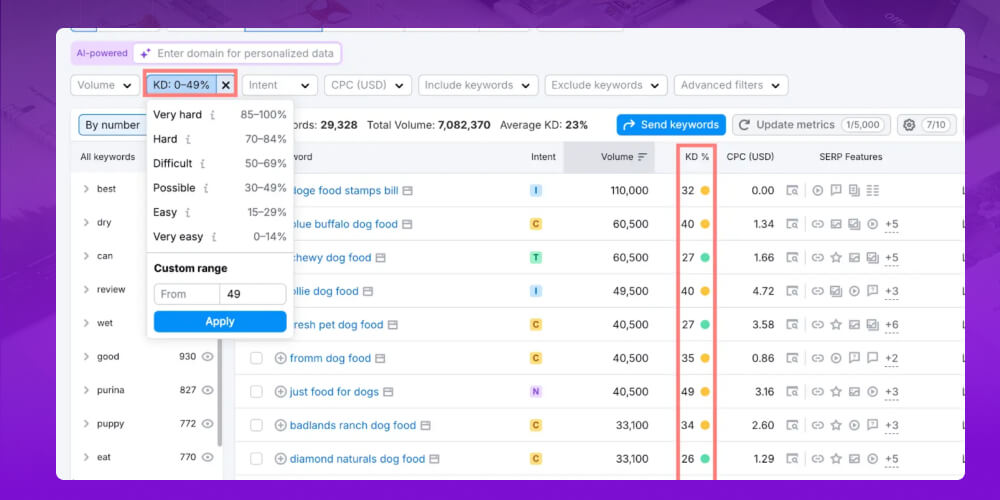
Task: Expand the purina keyword group
Action: click(86, 390)
